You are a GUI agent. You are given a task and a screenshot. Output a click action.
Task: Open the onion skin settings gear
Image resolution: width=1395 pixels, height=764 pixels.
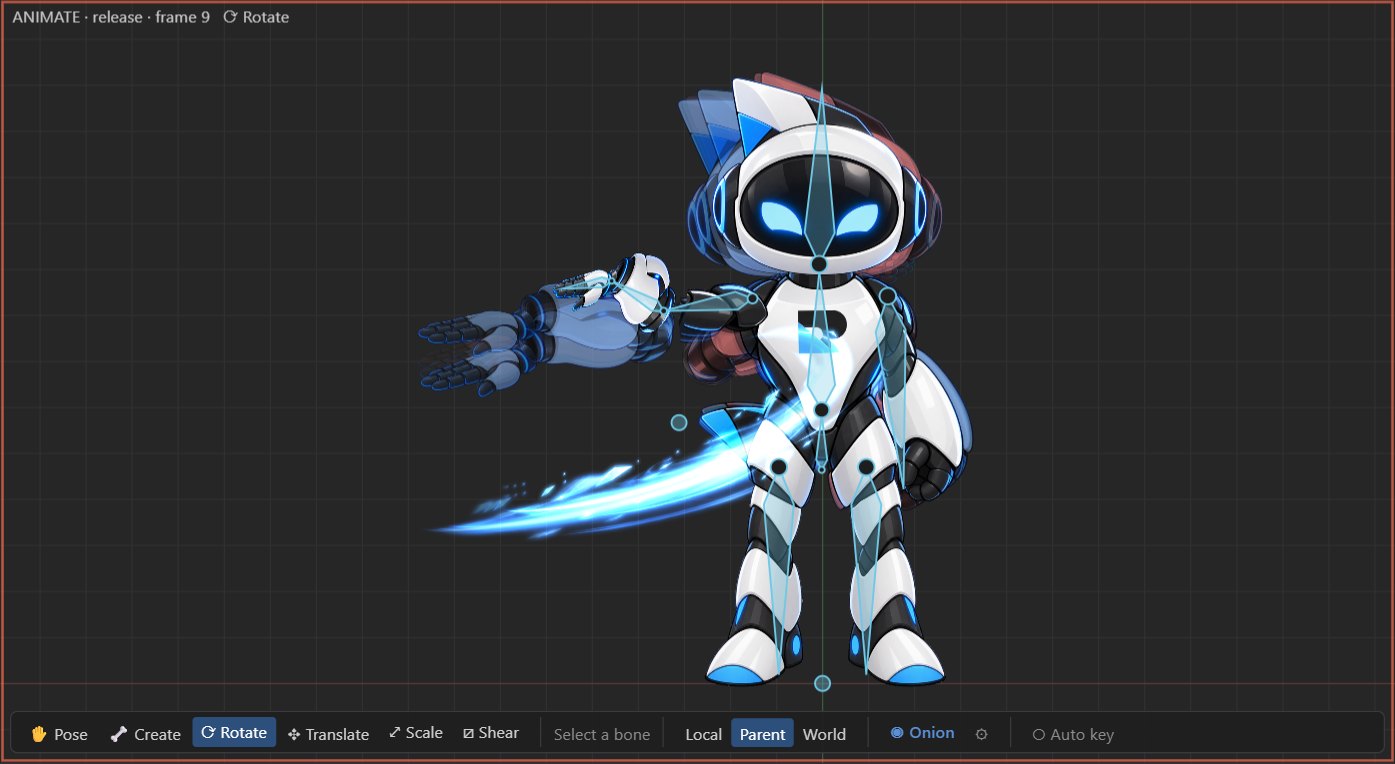click(981, 734)
